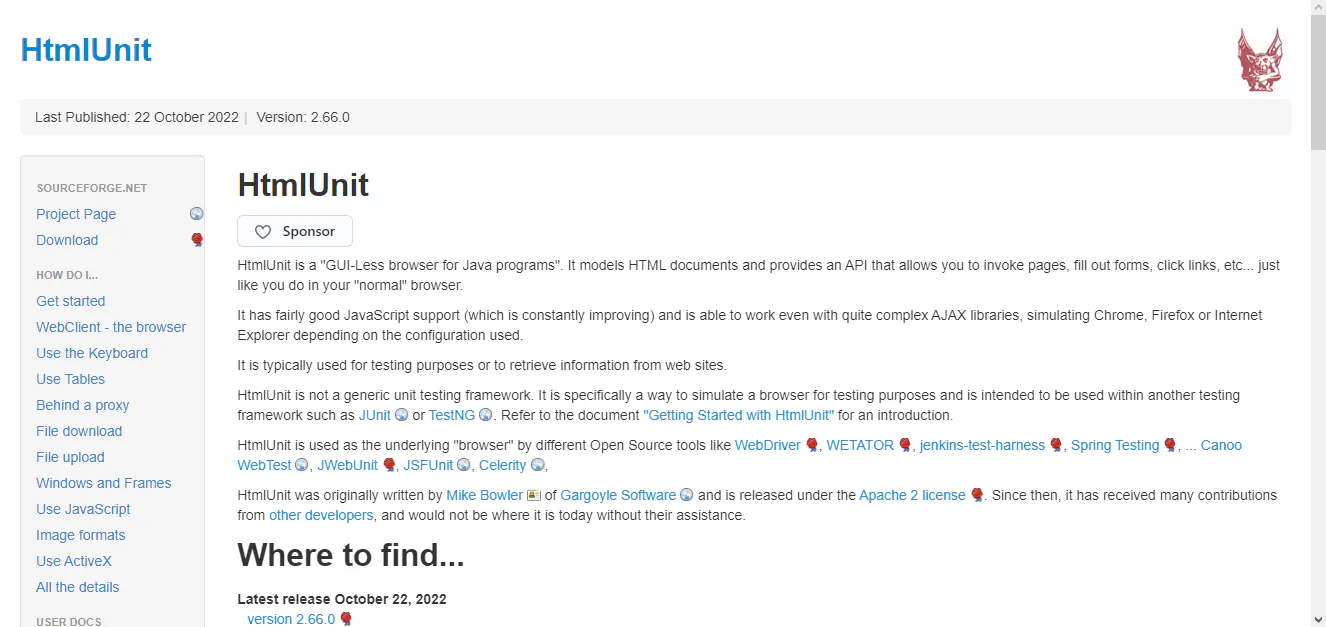Click the seal icon after Apache 2 license
The width and height of the screenshot is (1326, 627).
[x=975, y=494]
